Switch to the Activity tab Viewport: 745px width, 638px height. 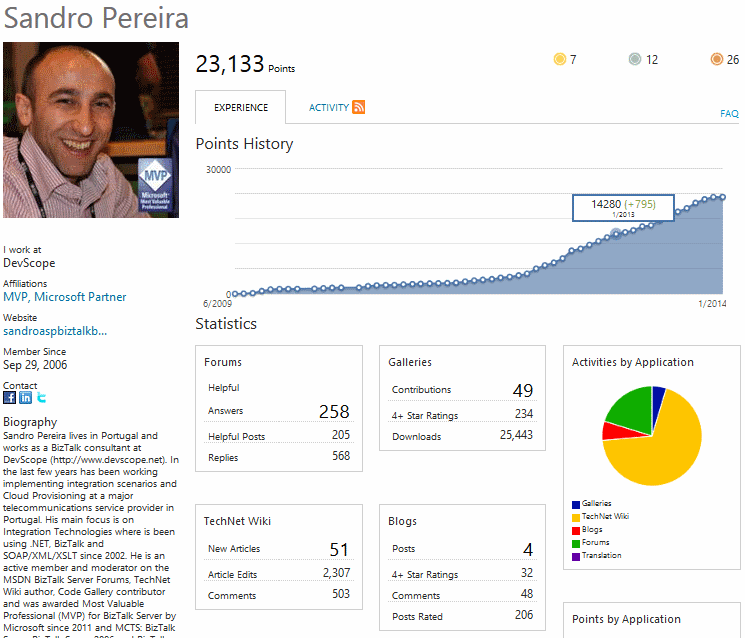tap(328, 108)
